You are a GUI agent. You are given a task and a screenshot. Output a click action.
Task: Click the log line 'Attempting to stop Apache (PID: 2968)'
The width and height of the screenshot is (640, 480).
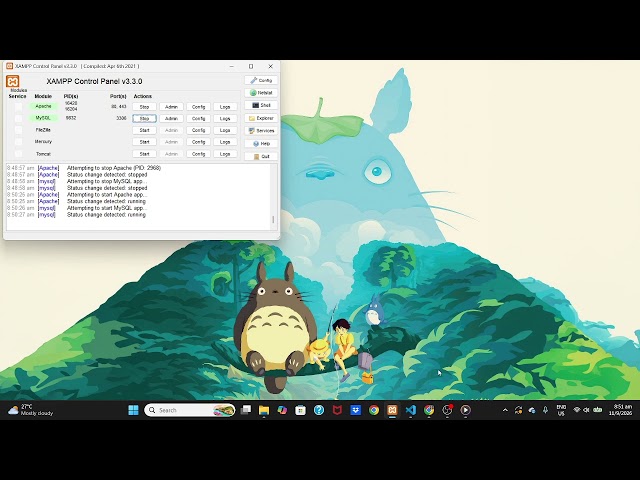[x=114, y=168]
